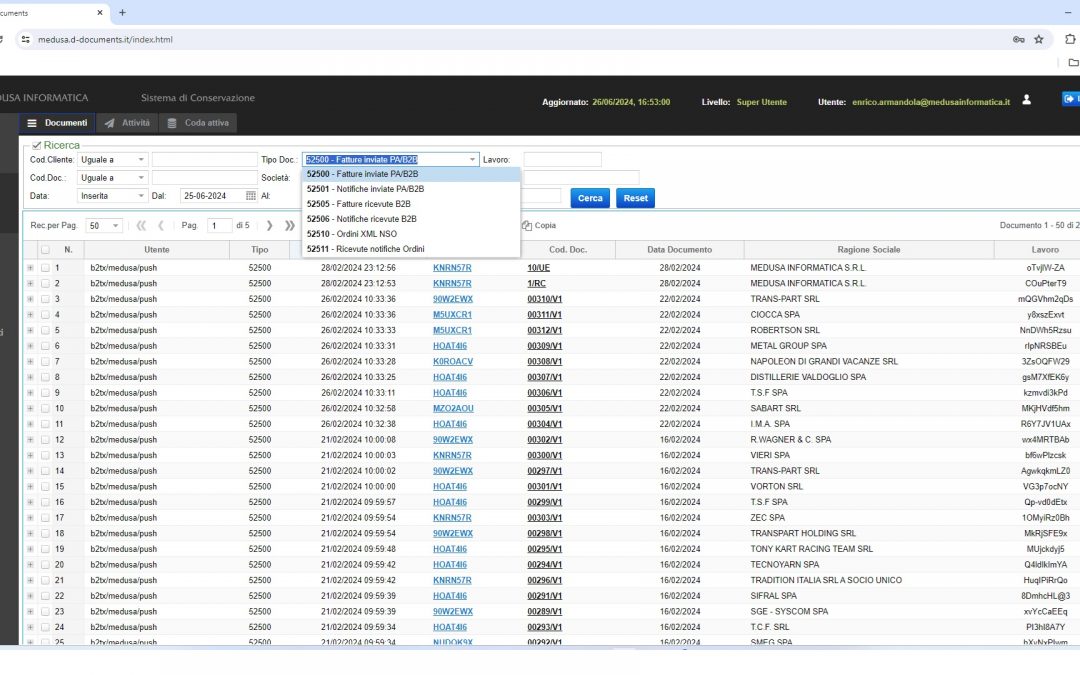Sort by Utente column header

pos(156,249)
